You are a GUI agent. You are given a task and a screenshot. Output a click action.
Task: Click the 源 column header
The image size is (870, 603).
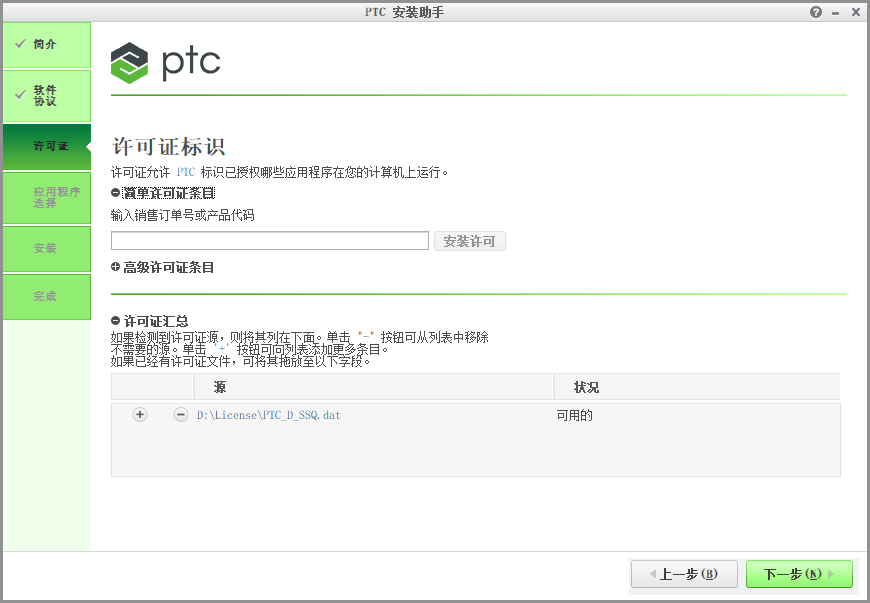click(x=373, y=387)
